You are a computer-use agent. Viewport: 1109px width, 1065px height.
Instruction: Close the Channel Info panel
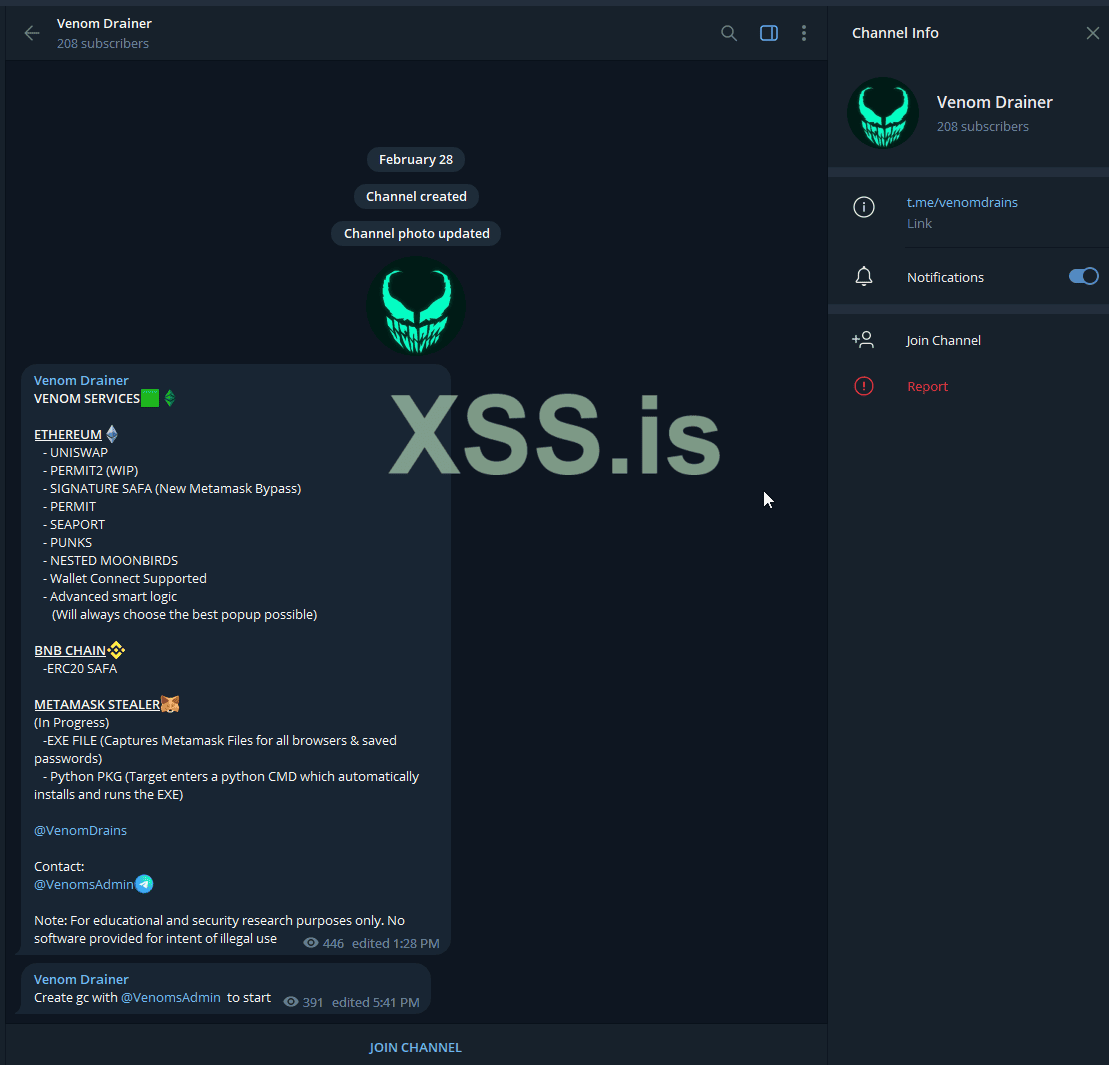point(1092,33)
